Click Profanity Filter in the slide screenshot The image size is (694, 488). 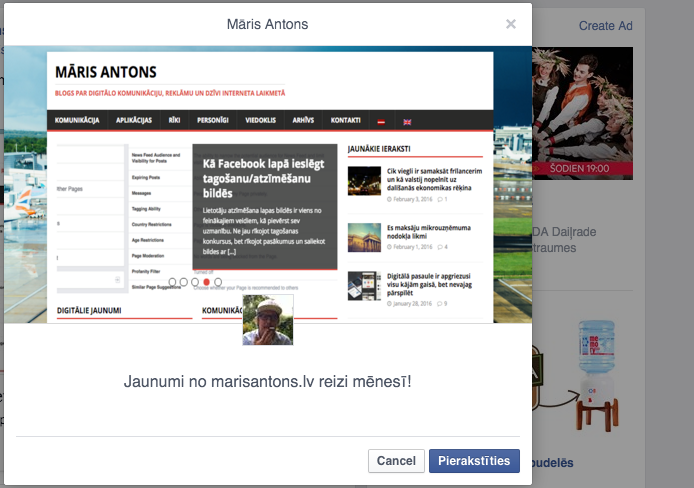pos(146,271)
